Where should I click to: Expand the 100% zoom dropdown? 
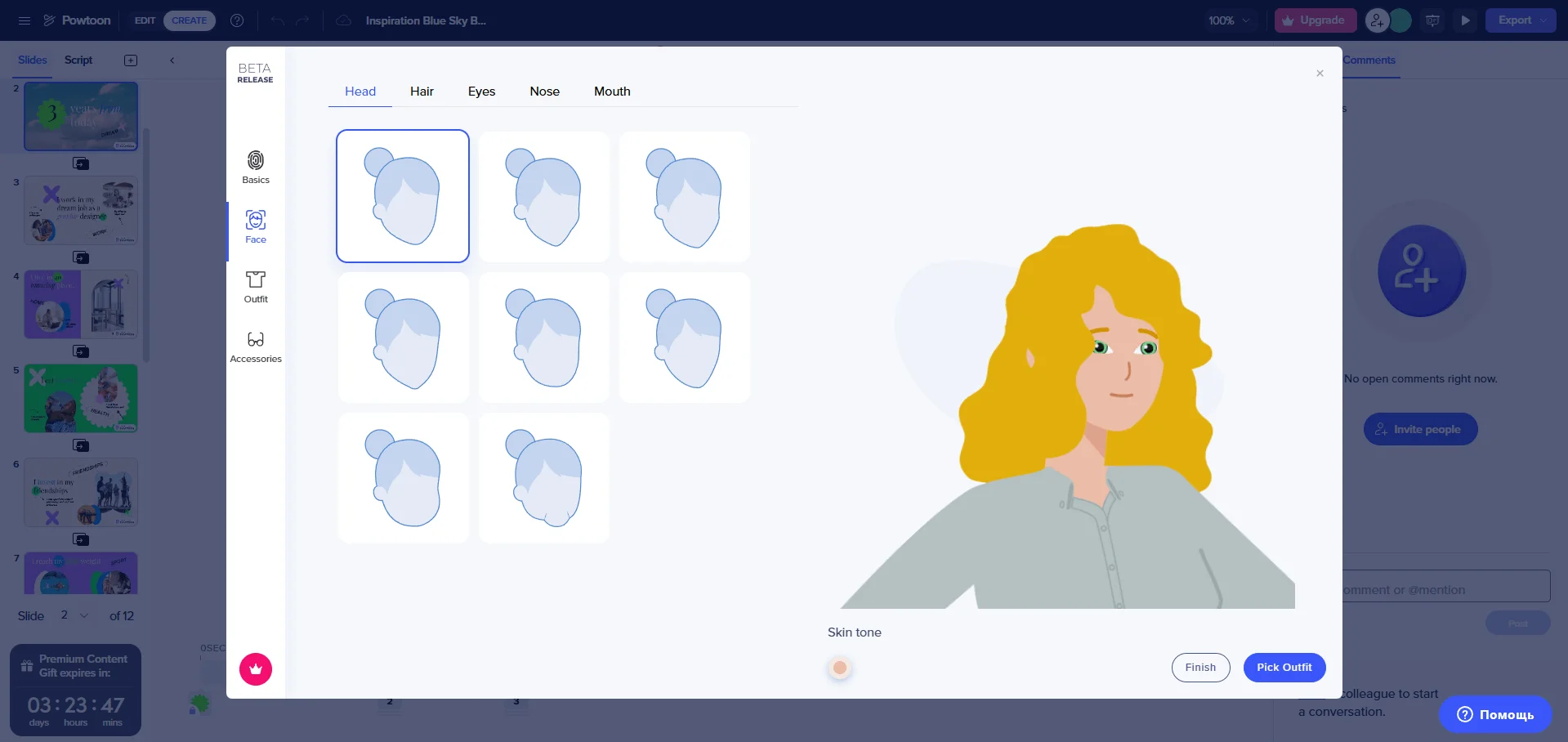1229,20
